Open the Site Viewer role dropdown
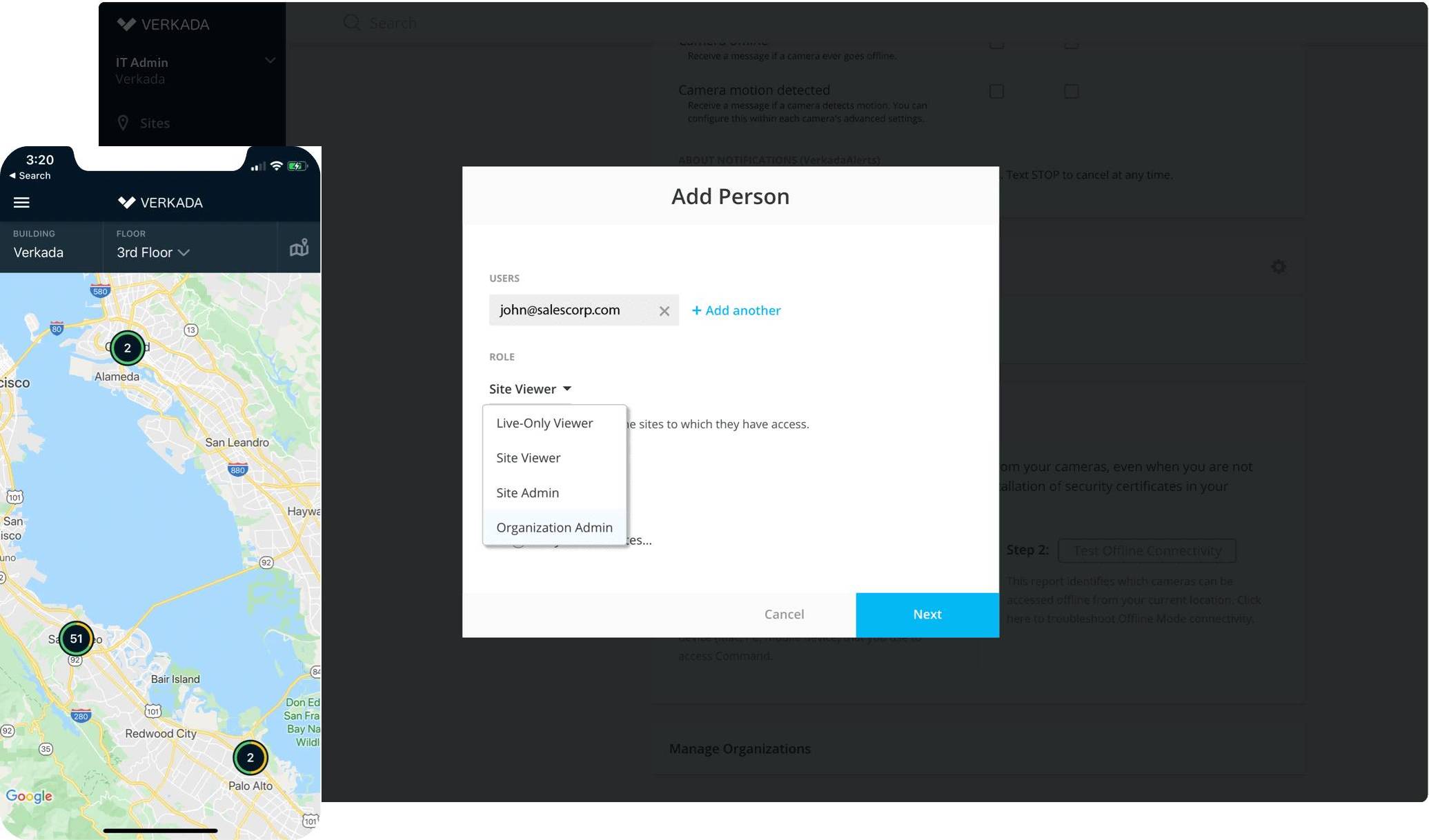Viewport: 1429px width, 840px height. (x=530, y=389)
